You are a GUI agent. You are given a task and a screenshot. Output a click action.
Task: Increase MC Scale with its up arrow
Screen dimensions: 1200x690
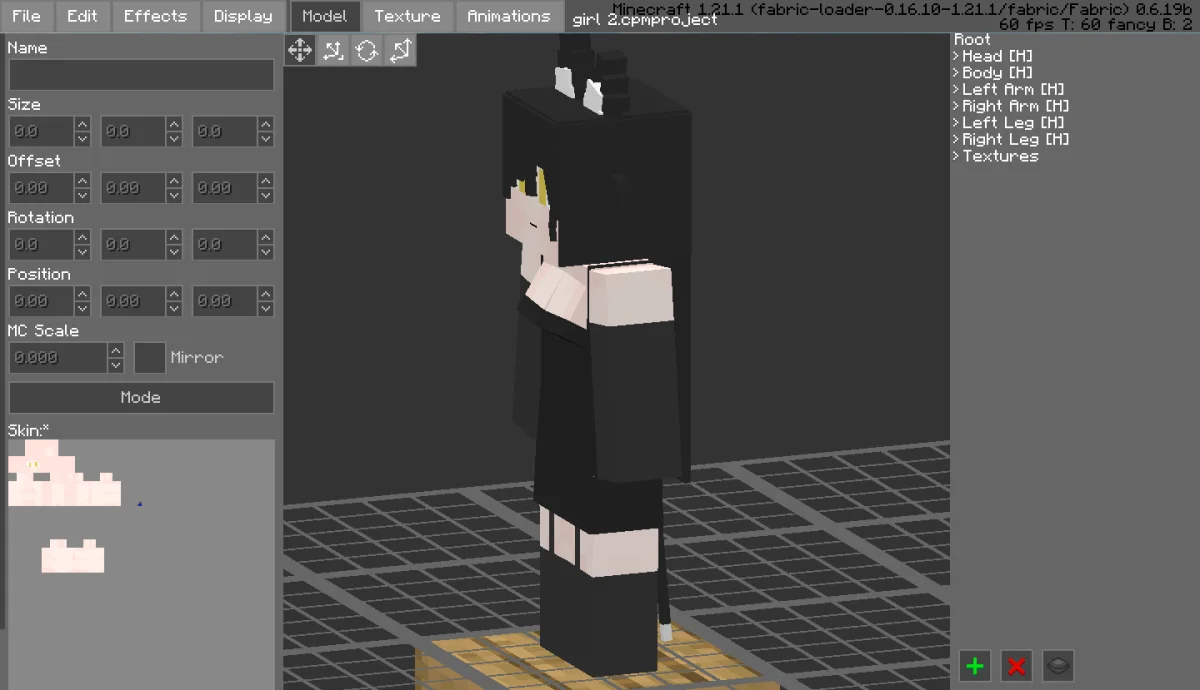[x=116, y=351]
